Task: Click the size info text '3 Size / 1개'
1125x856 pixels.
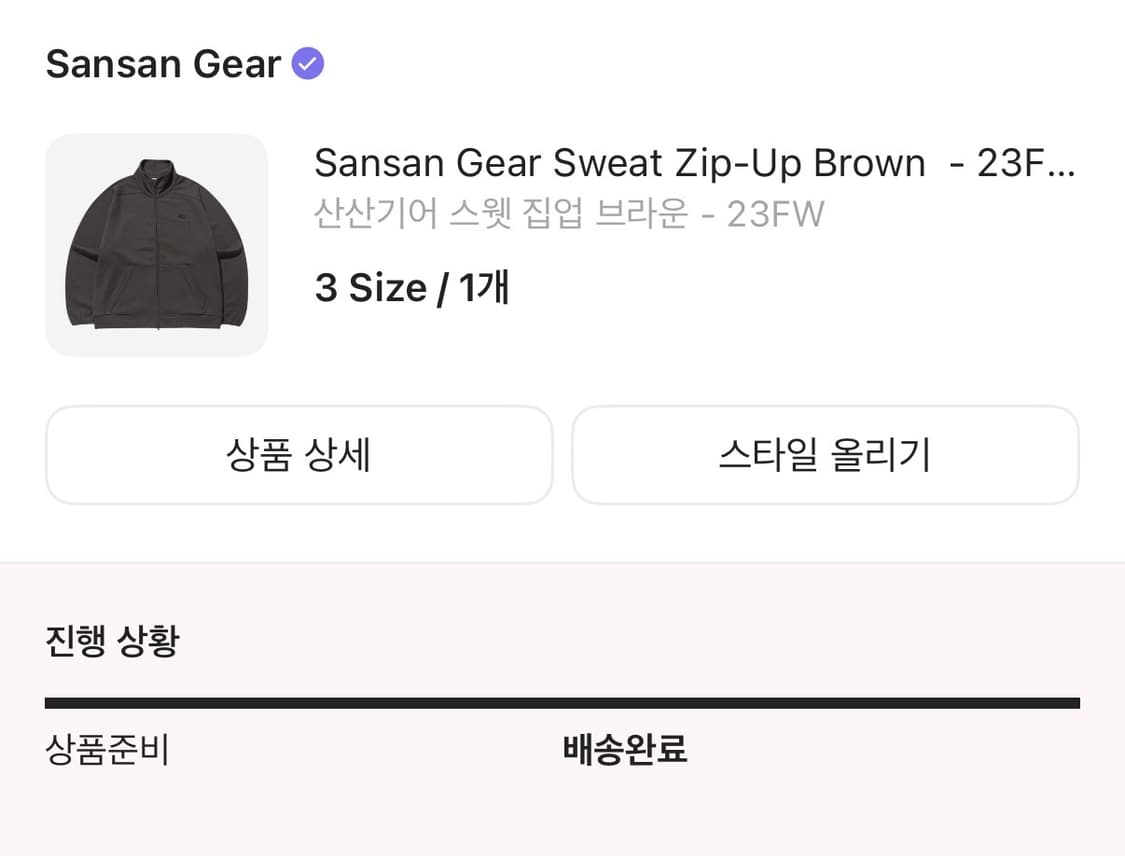Action: (x=412, y=287)
